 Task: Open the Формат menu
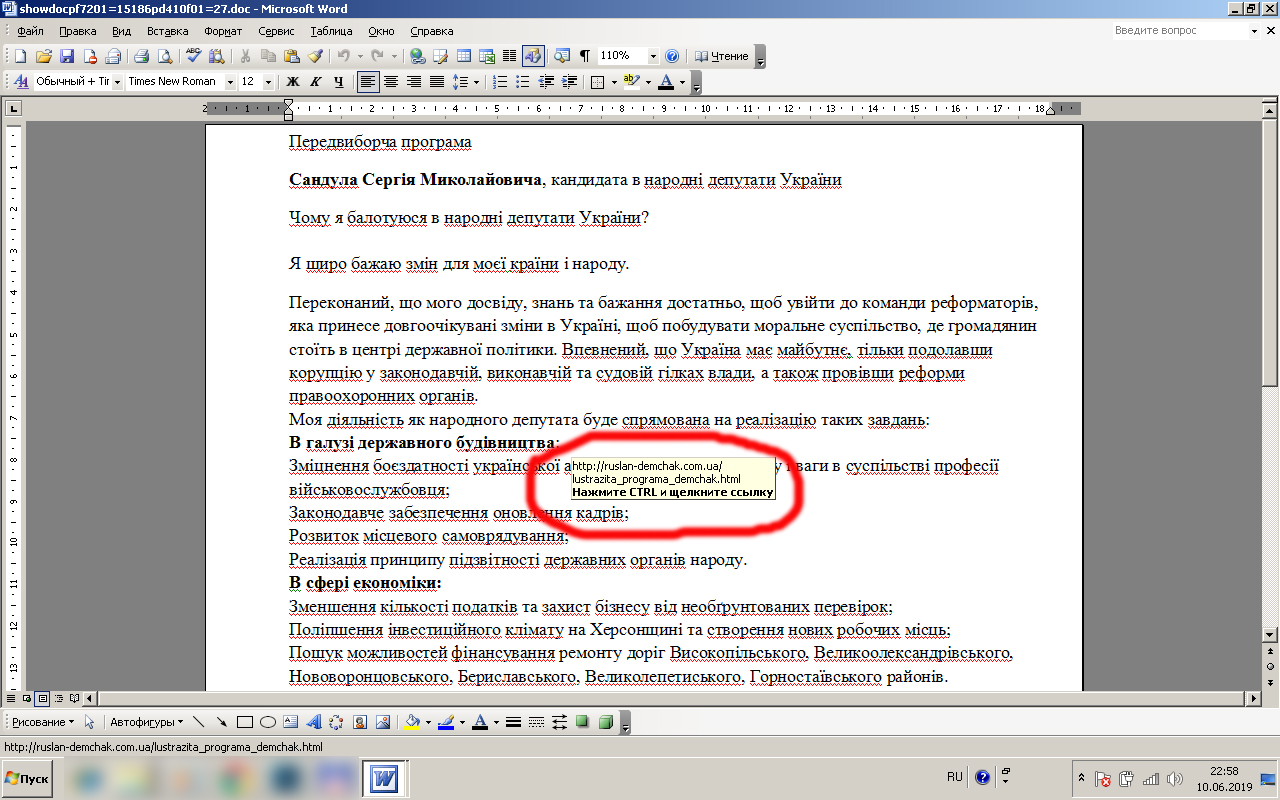[223, 31]
